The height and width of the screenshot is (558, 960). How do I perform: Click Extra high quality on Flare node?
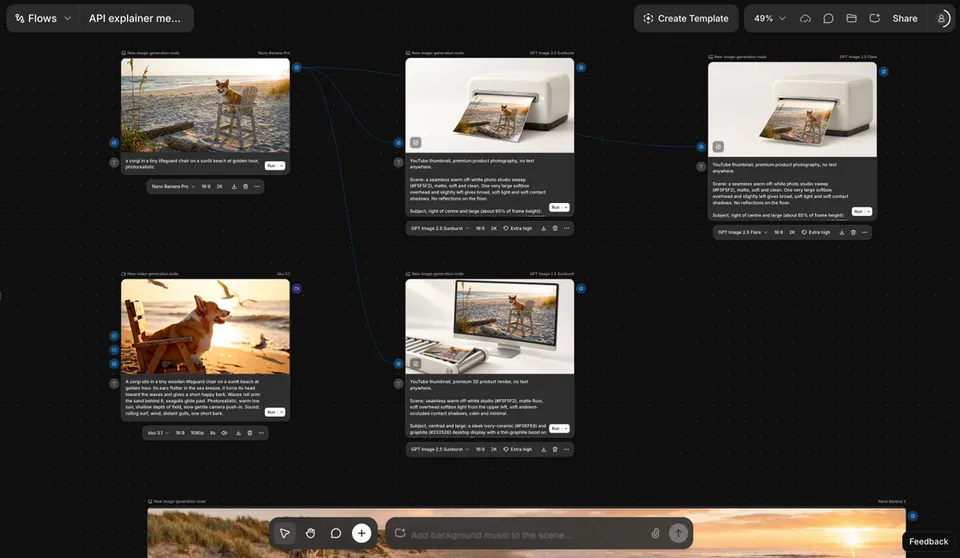(816, 233)
